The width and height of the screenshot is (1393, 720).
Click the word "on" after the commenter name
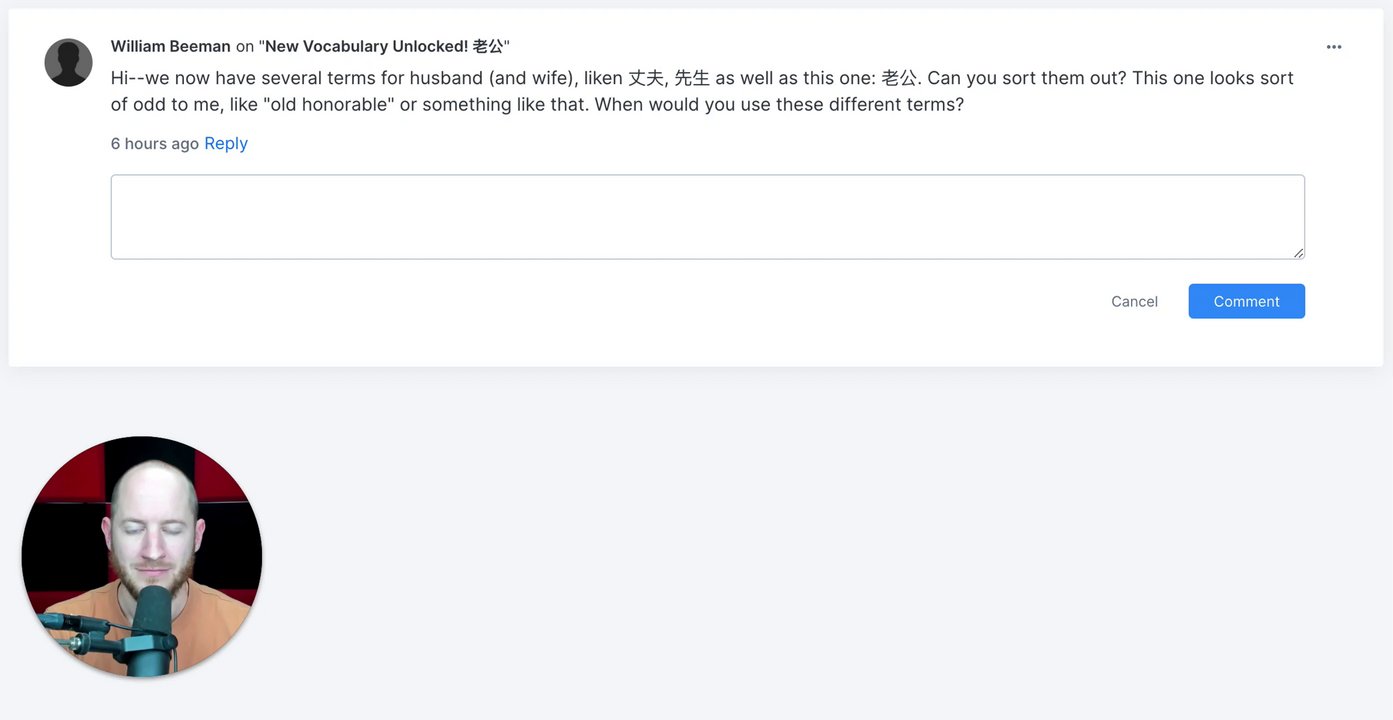(x=245, y=47)
